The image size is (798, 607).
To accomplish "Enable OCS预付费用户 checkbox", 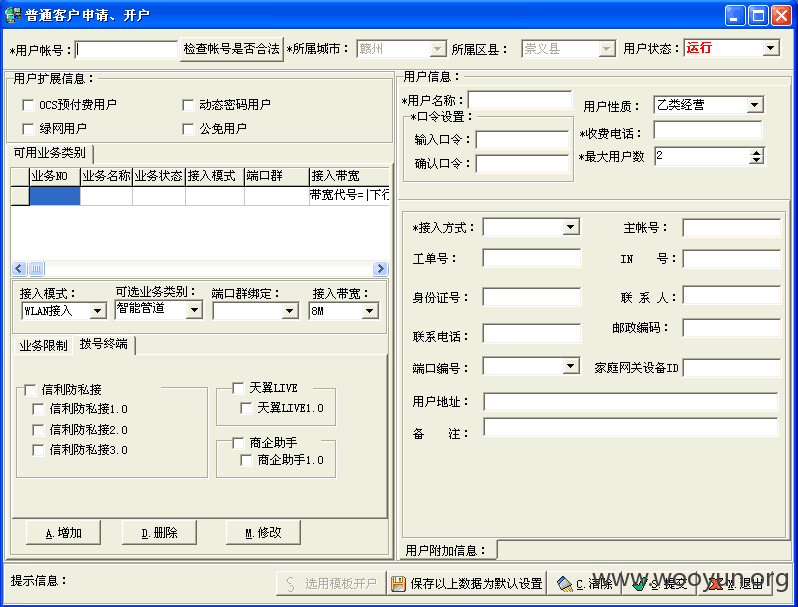I will (x=28, y=105).
